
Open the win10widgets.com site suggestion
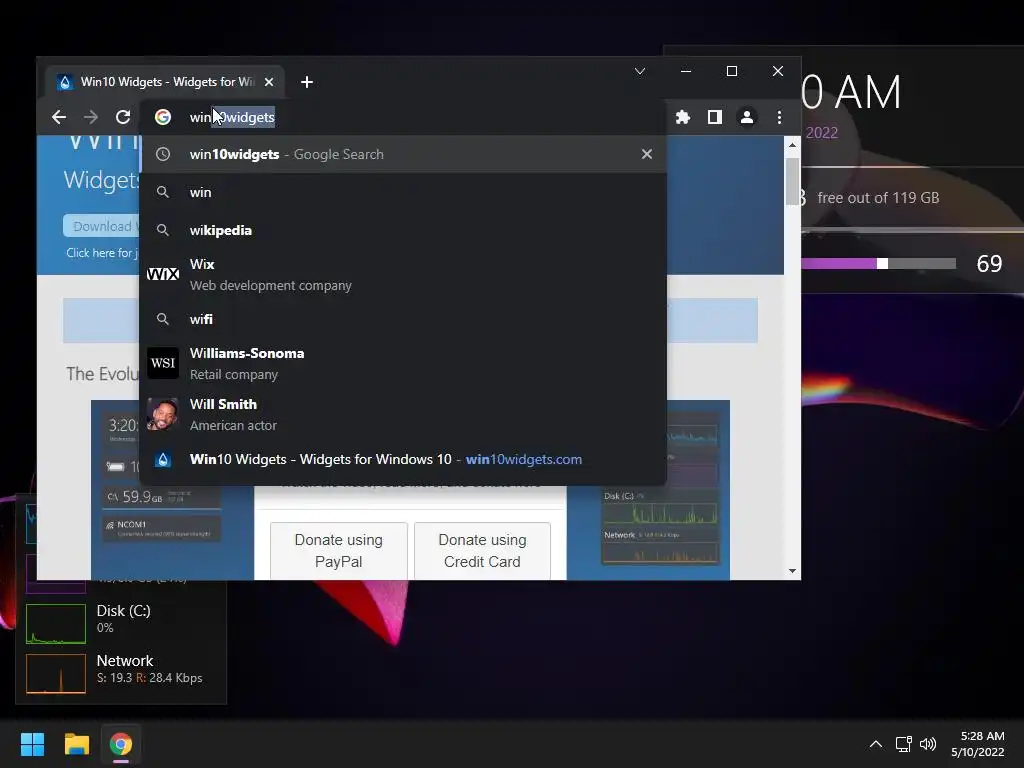pos(403,459)
